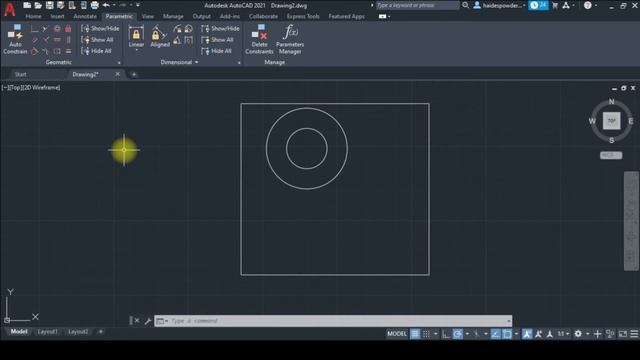Apply the Symmetric geometric constraint icon
This screenshot has height=360, width=640.
coord(57,51)
